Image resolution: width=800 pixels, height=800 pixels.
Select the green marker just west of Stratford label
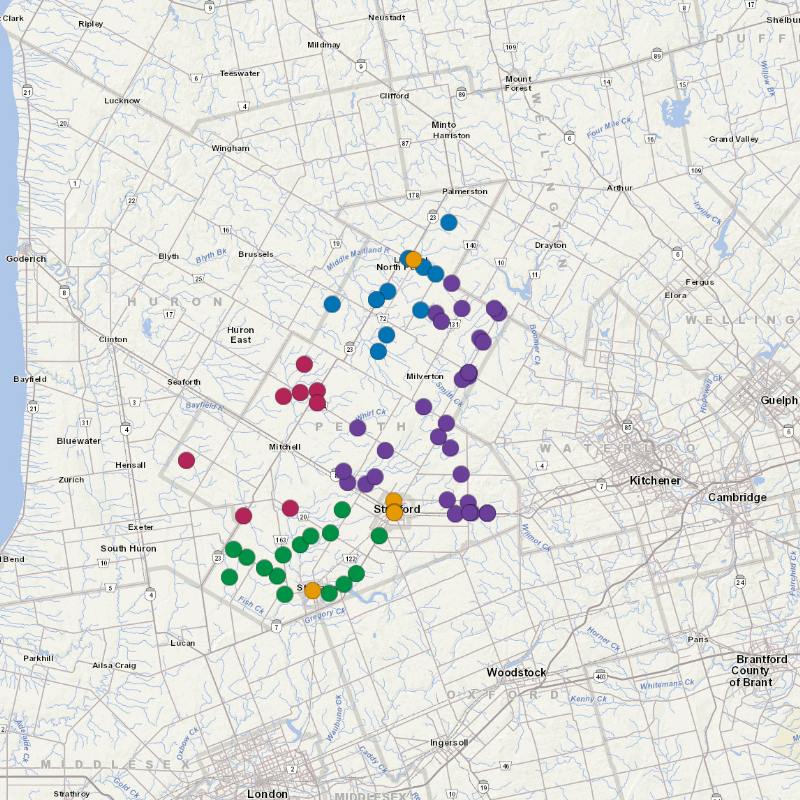pos(342,509)
